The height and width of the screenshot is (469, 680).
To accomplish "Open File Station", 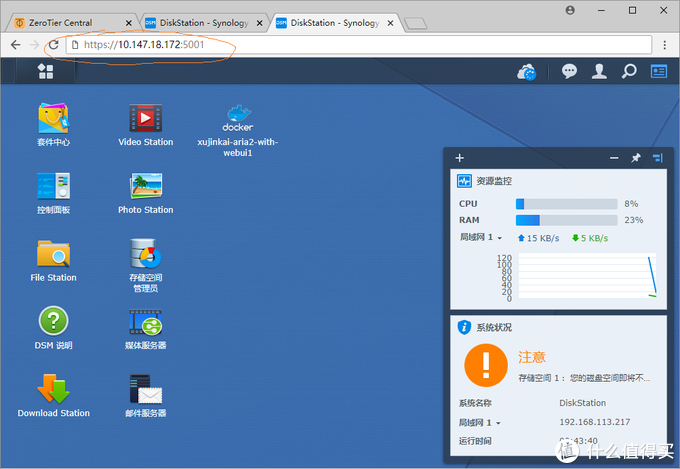I will 53,255.
